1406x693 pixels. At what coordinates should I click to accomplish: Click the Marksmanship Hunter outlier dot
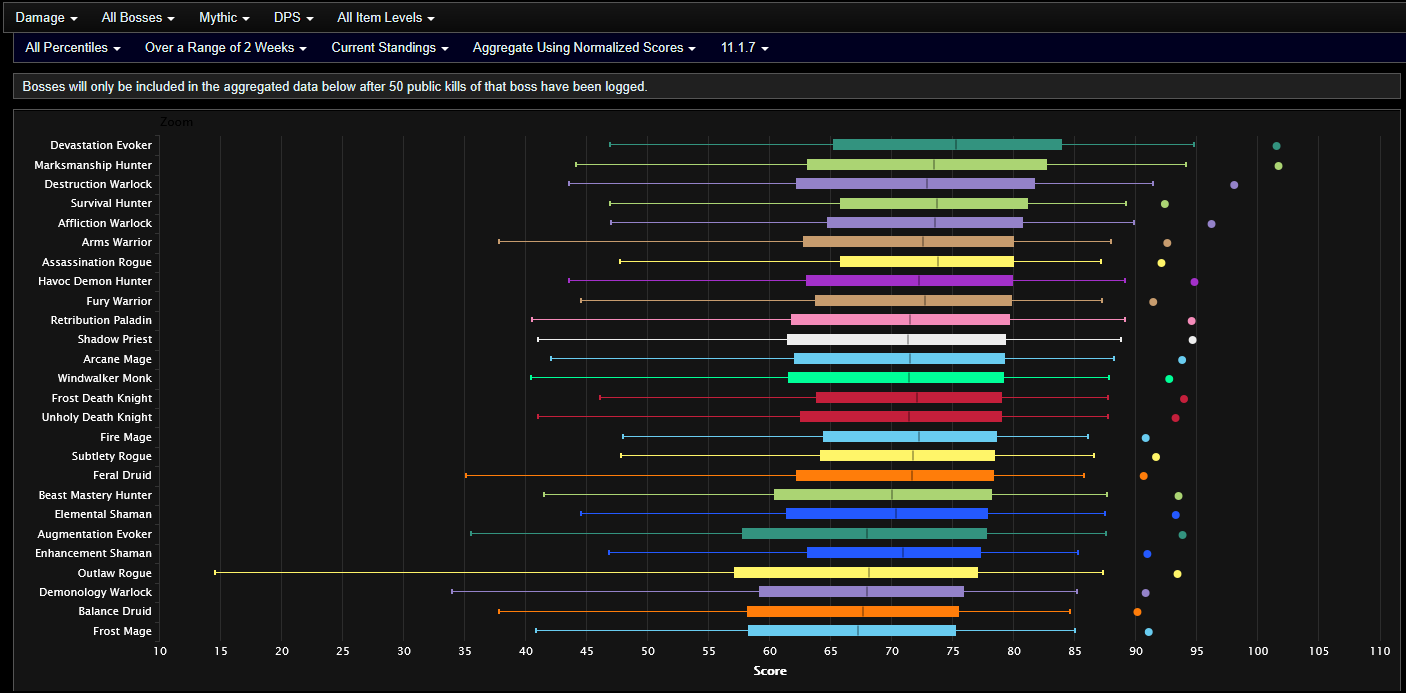(x=1278, y=166)
